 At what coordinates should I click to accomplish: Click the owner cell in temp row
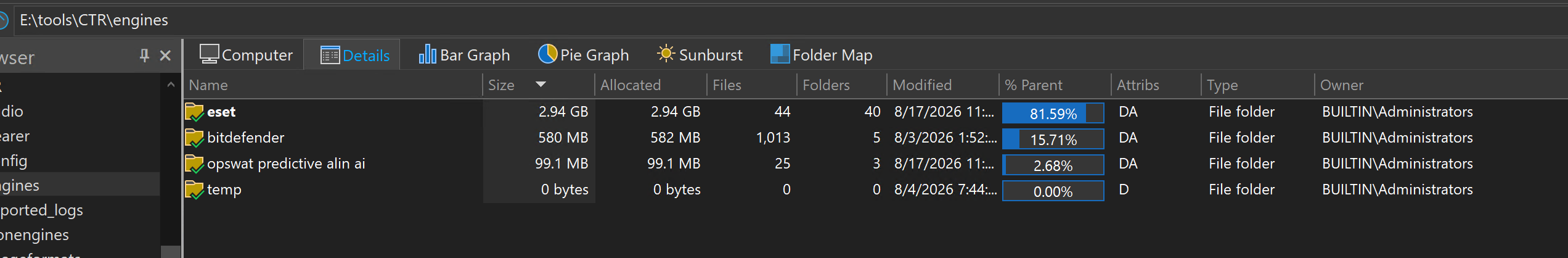1397,189
